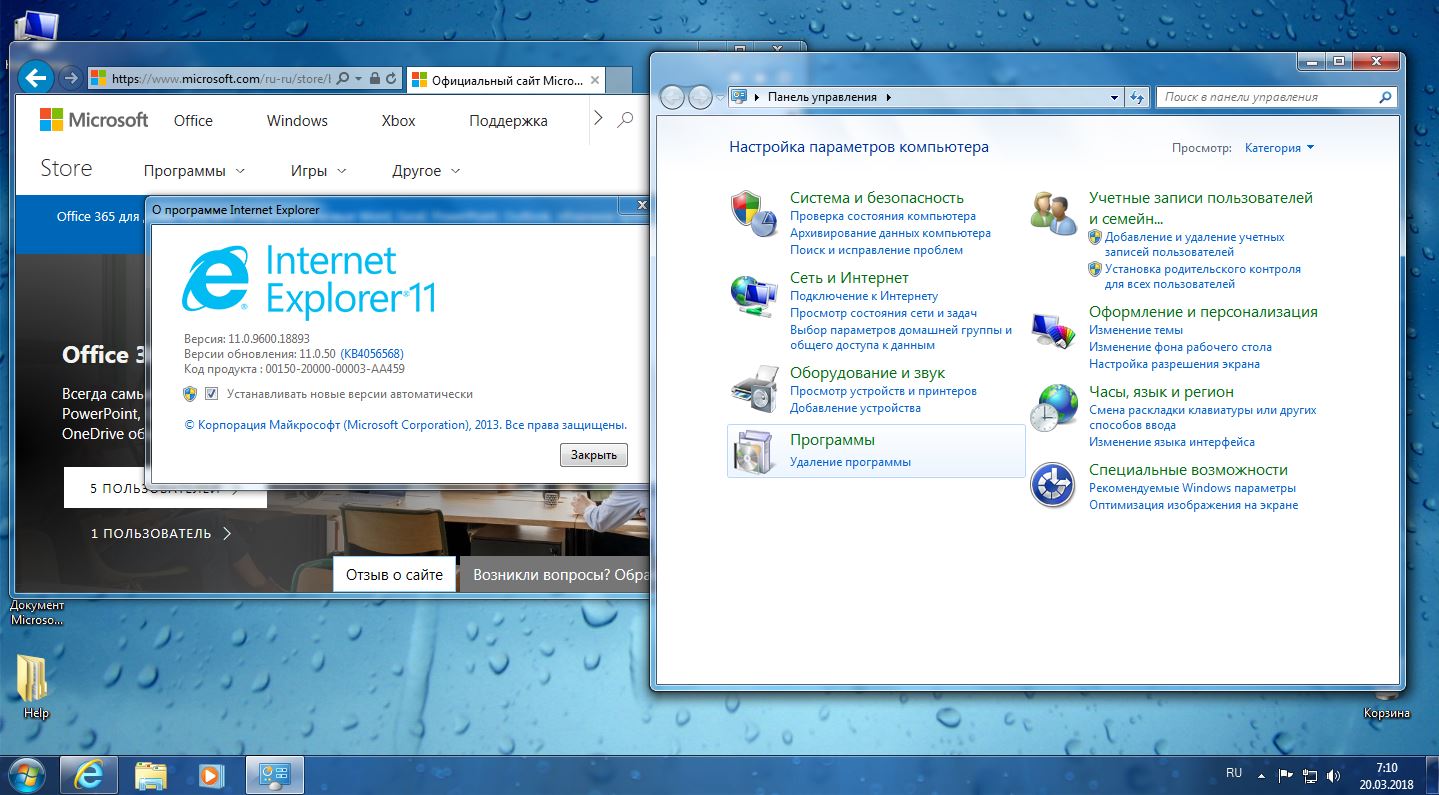The width and height of the screenshot is (1439, 795).
Task: Show hidden system tray icons
Action: (x=1262, y=775)
